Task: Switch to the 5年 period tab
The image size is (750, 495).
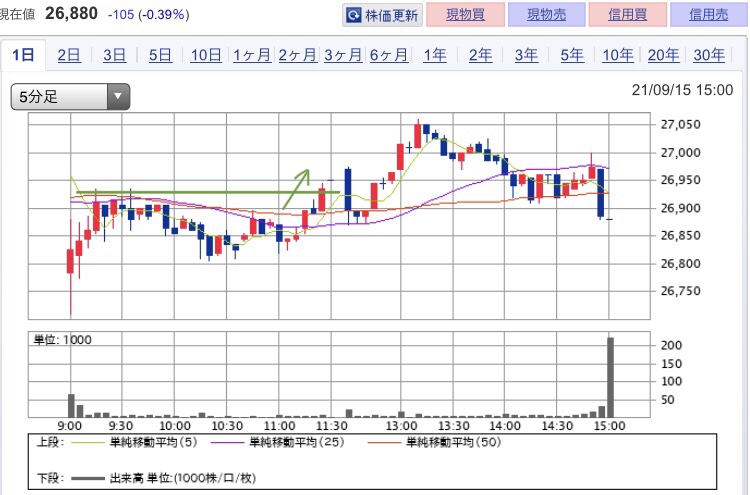Action: [572, 55]
